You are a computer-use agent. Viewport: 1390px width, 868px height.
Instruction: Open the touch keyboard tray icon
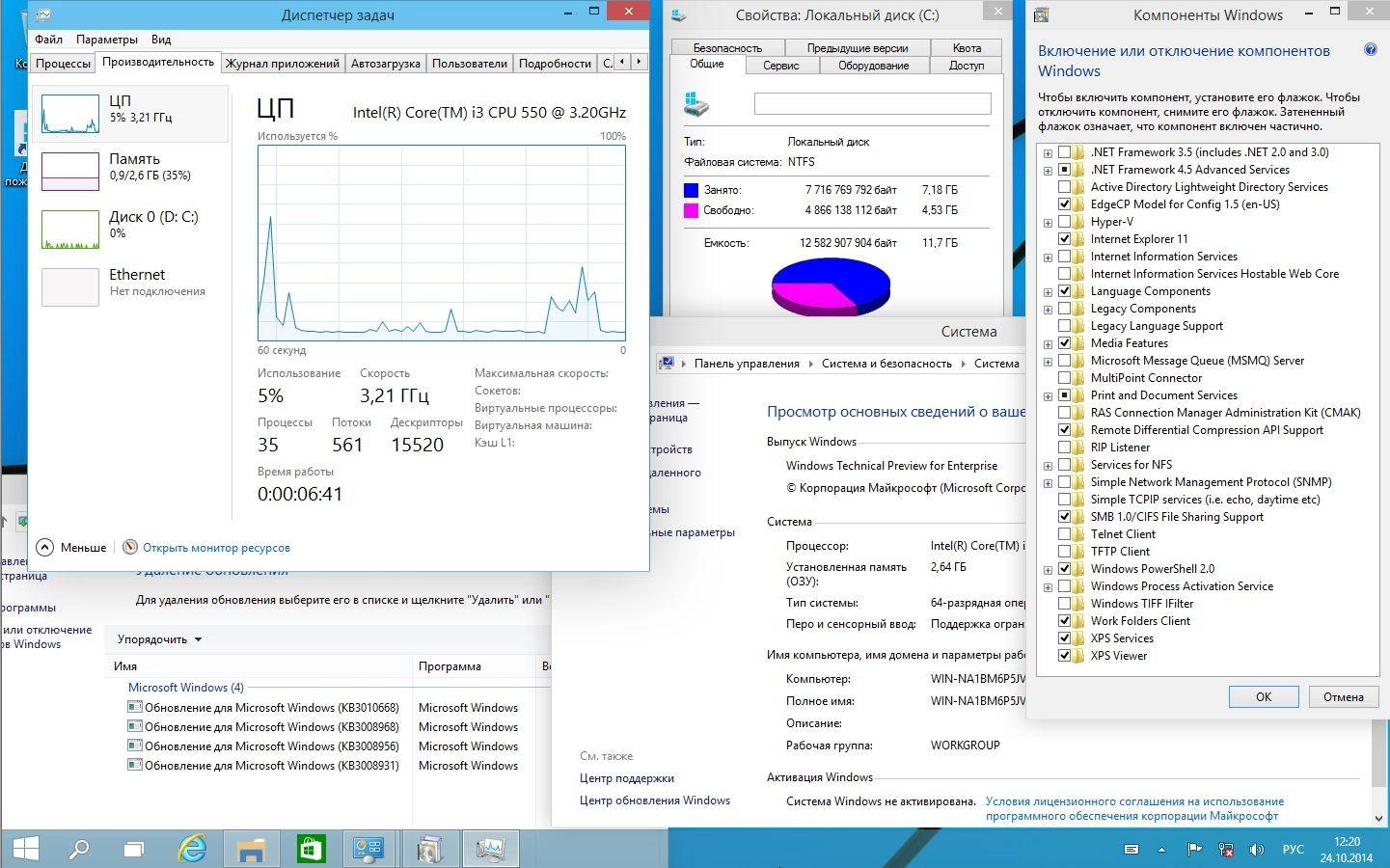[1132, 850]
